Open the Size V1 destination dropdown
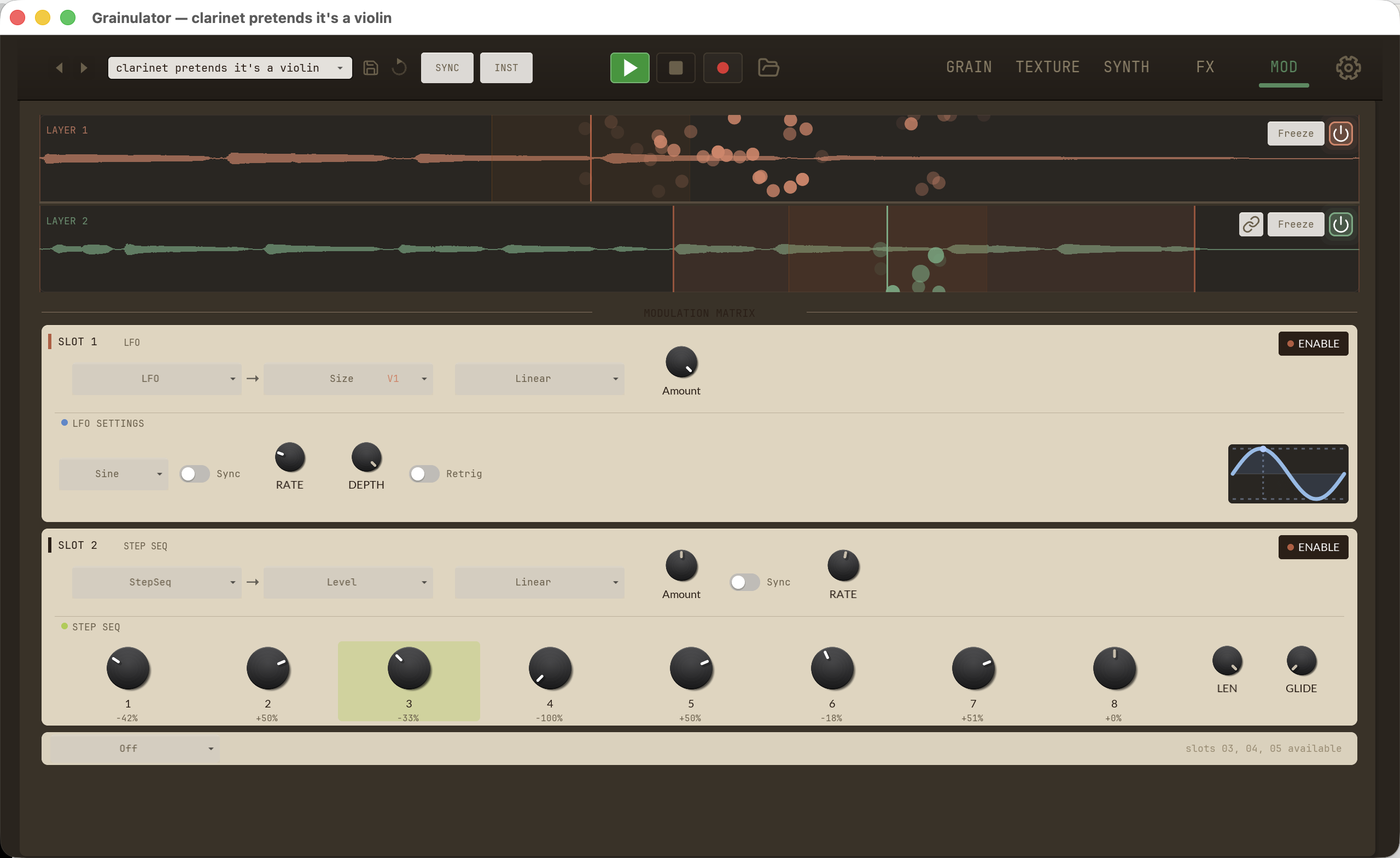 (348, 379)
